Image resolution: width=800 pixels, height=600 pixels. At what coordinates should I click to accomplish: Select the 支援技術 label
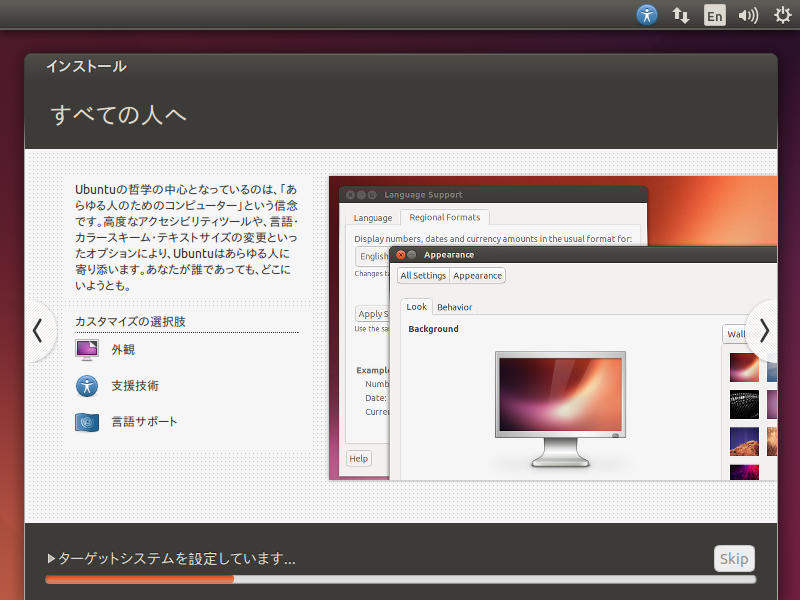coord(135,386)
